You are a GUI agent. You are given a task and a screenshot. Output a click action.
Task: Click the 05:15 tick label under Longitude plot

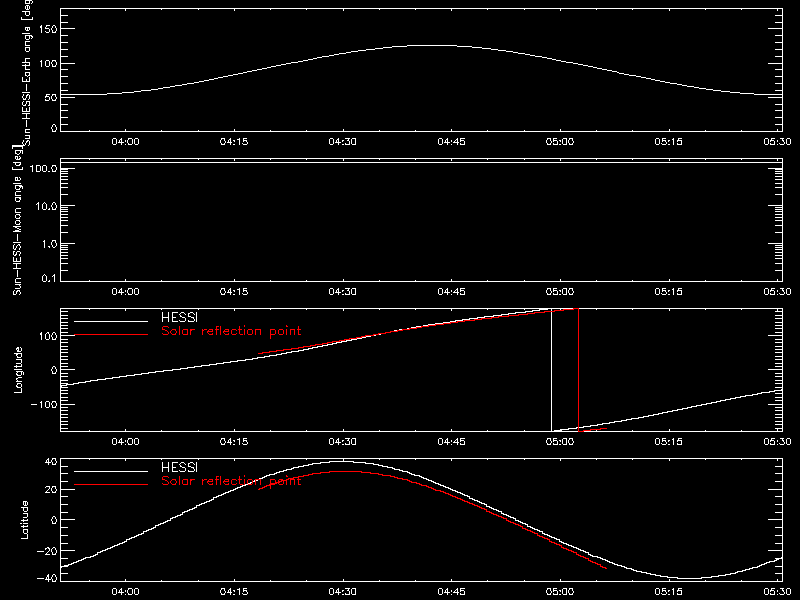click(x=668, y=441)
